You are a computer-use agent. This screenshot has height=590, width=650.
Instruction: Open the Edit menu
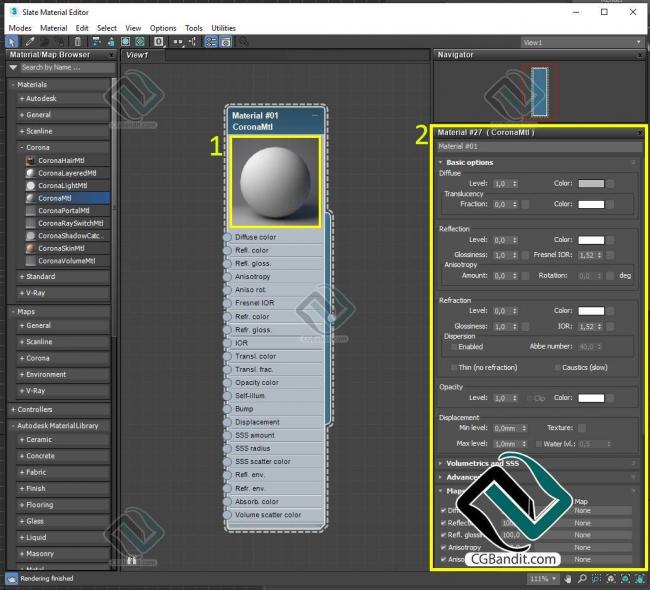click(82, 28)
